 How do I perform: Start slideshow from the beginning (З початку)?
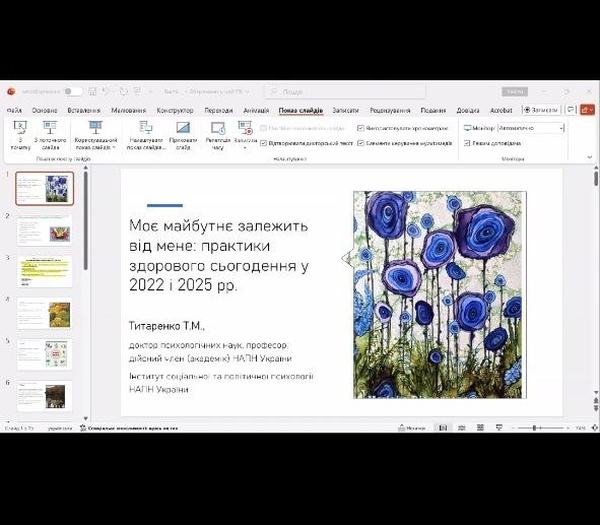point(20,128)
